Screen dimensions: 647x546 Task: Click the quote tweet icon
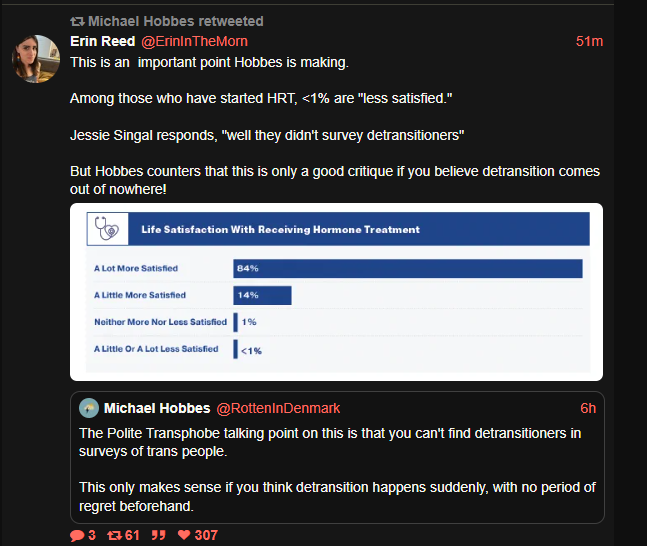158,535
